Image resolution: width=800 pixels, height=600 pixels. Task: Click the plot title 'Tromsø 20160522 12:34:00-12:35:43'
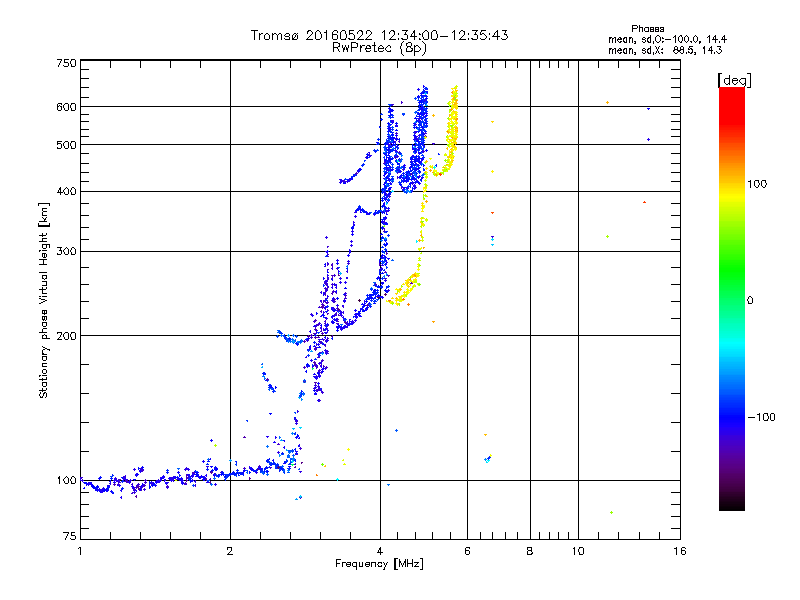coord(379,35)
